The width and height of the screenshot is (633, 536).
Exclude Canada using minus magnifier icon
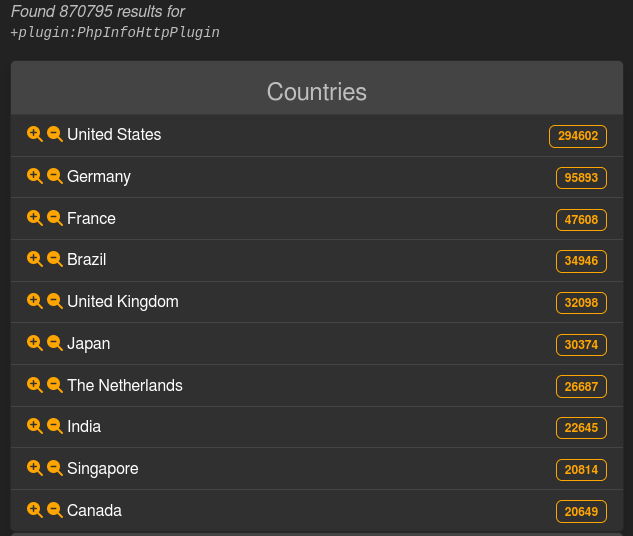click(55, 510)
